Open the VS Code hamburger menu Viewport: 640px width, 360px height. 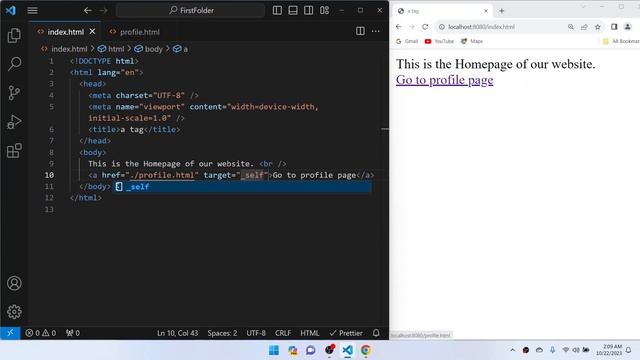32,10
